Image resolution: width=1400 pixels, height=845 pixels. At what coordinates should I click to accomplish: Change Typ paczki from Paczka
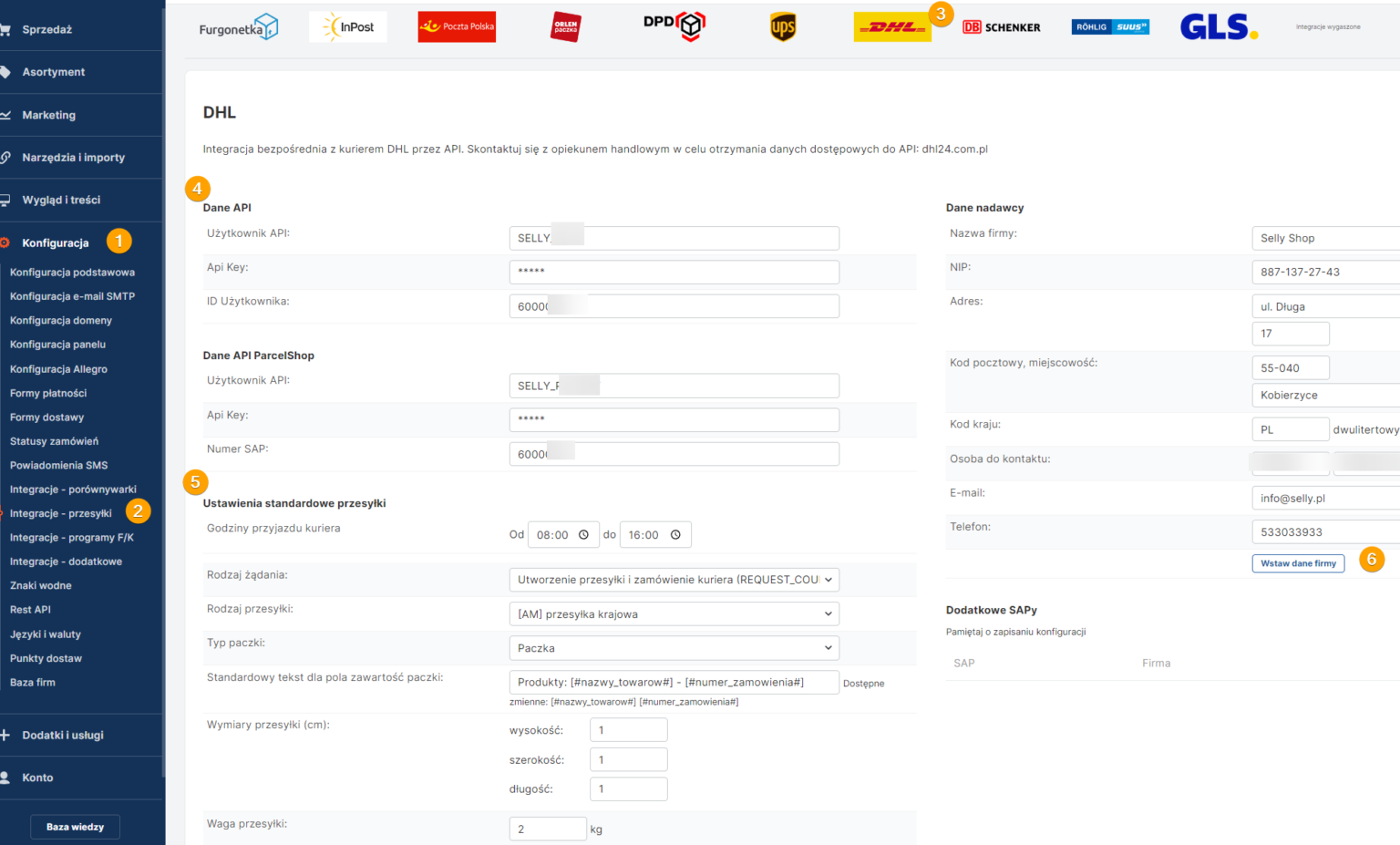click(674, 648)
